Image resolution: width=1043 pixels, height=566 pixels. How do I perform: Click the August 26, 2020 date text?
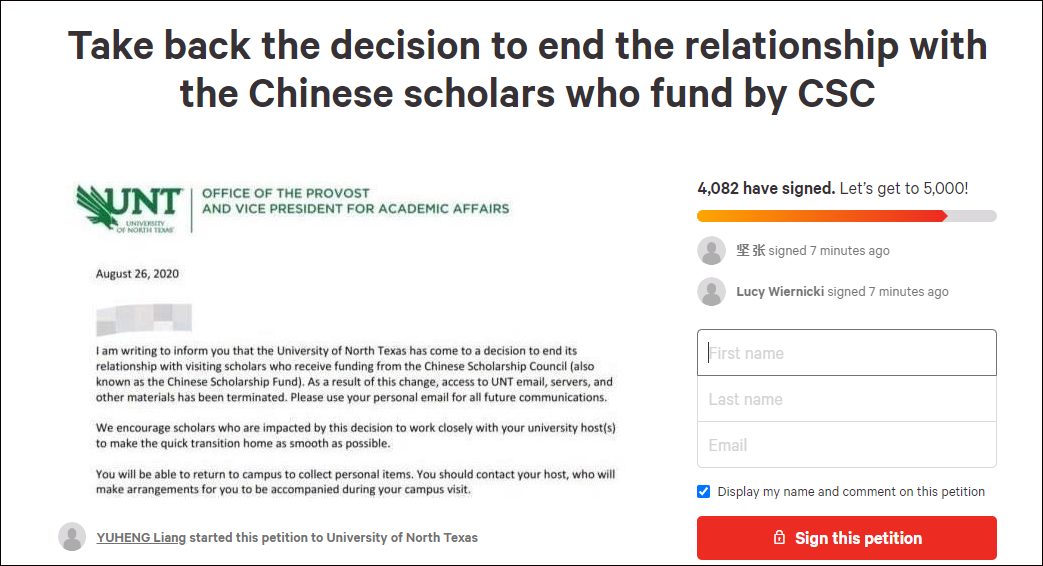coord(137,273)
